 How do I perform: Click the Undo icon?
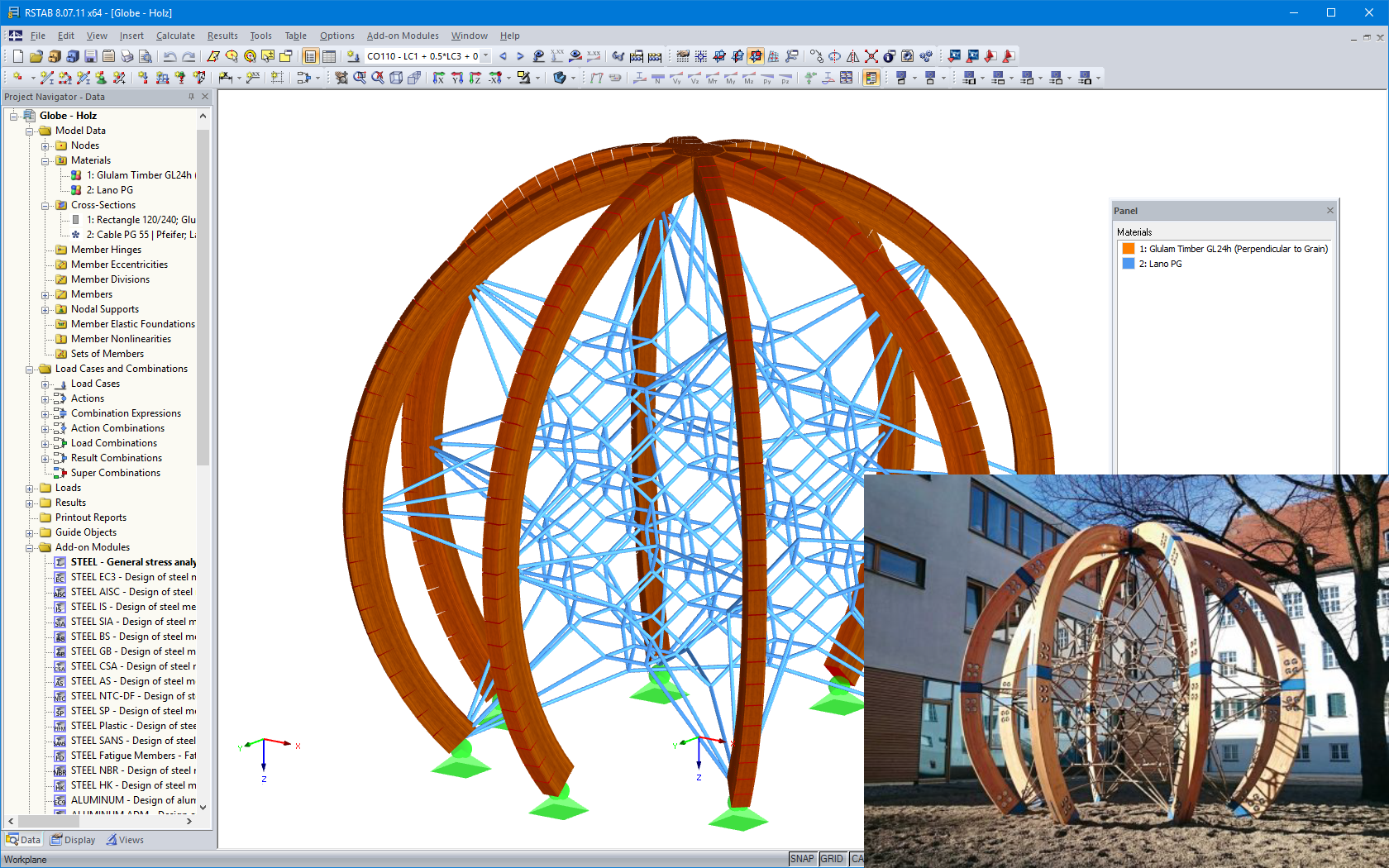click(169, 56)
